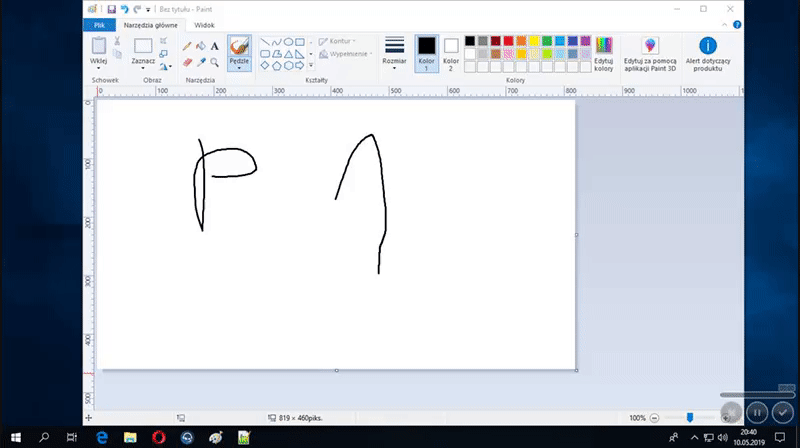
Task: Choose the Pentagon shape
Action: [277, 65]
